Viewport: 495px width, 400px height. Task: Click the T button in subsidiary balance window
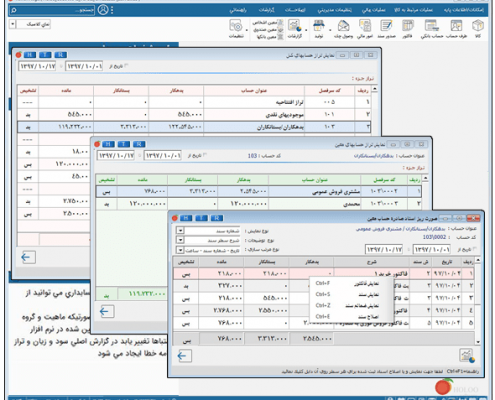124,144
